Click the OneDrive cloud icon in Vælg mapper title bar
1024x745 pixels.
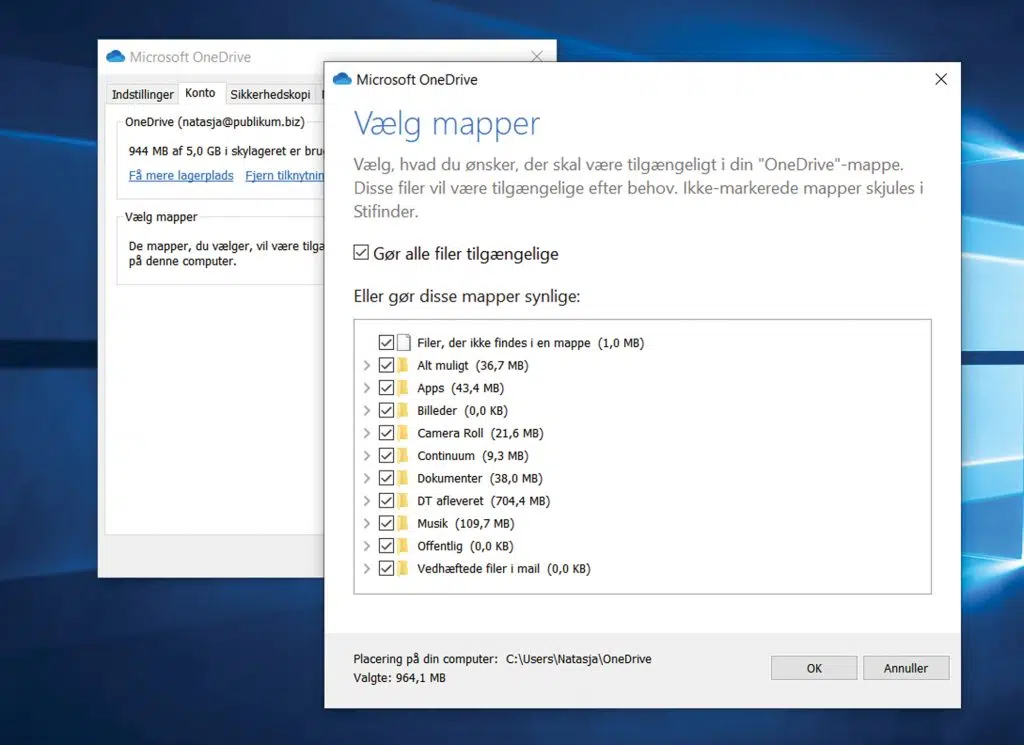coord(342,79)
